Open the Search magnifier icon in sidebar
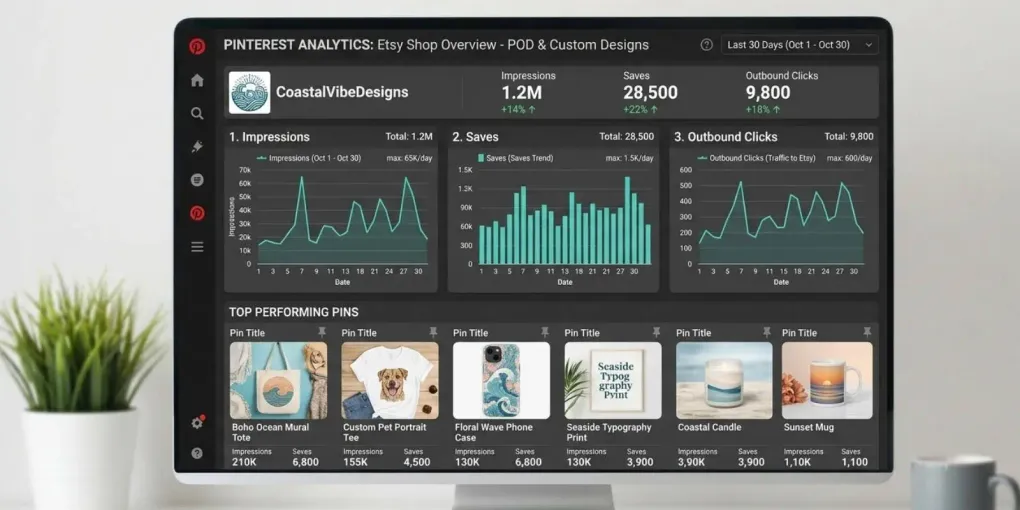The image size is (1020, 510). pyautogui.click(x=197, y=114)
